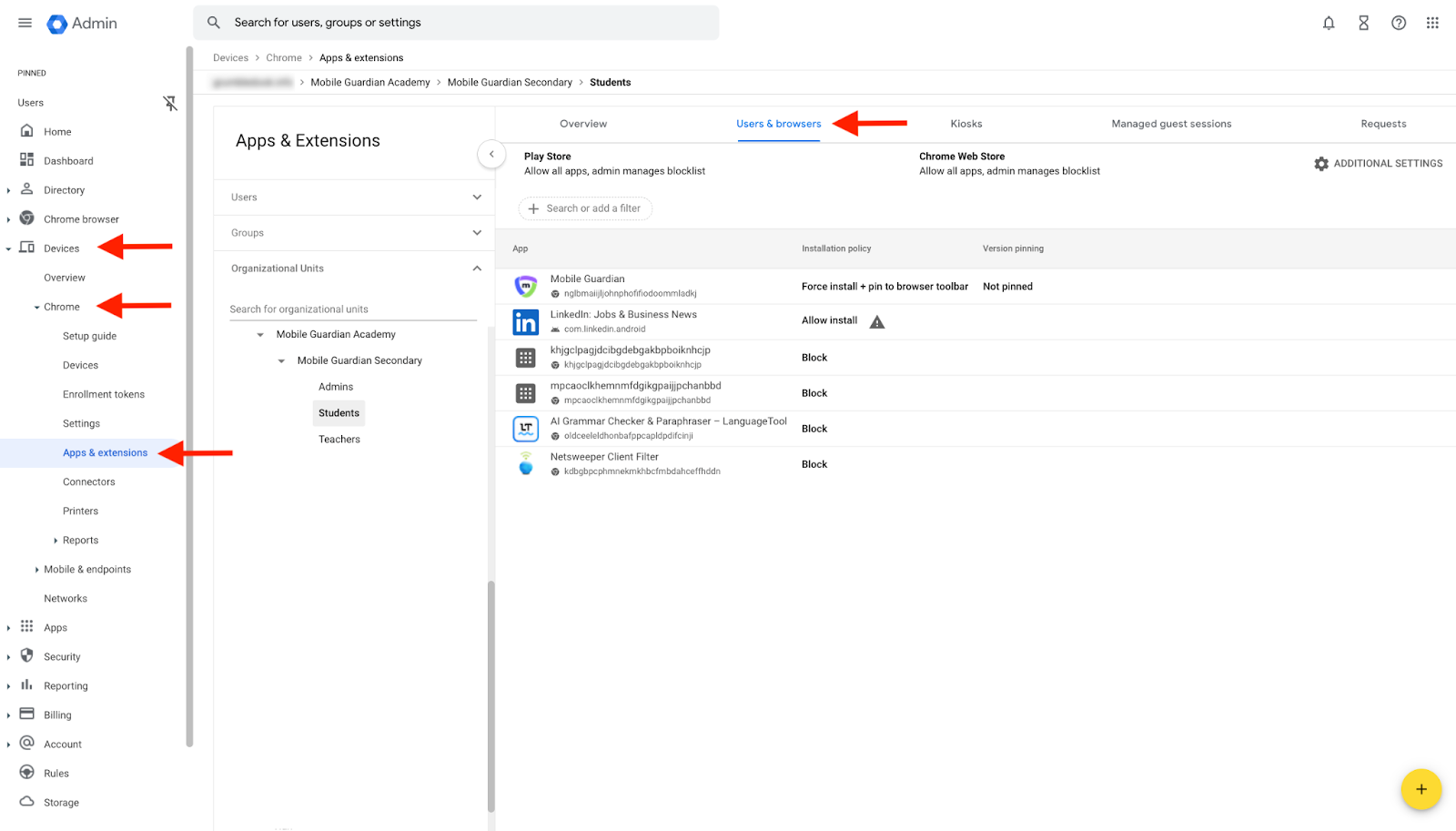The image size is (1456, 831).
Task: Click the Rules icon in sidebar
Action: [x=27, y=772]
